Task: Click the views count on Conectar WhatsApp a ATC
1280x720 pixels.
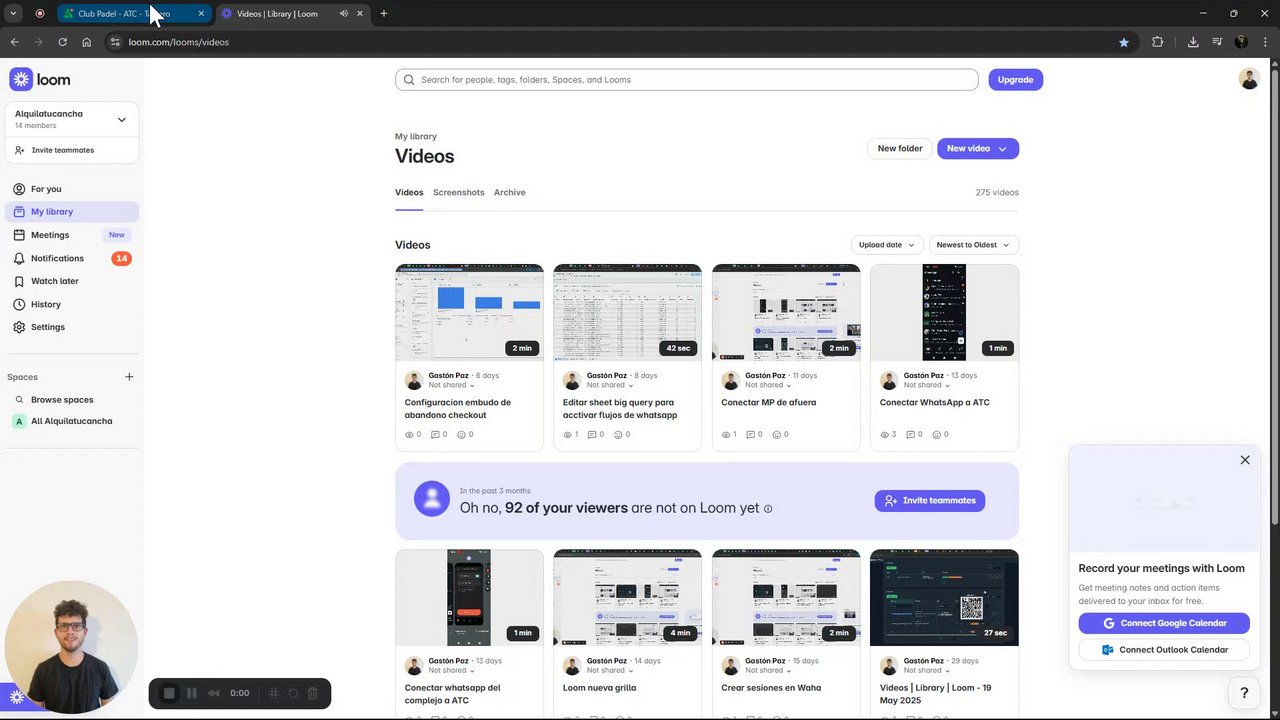Action: click(x=888, y=435)
